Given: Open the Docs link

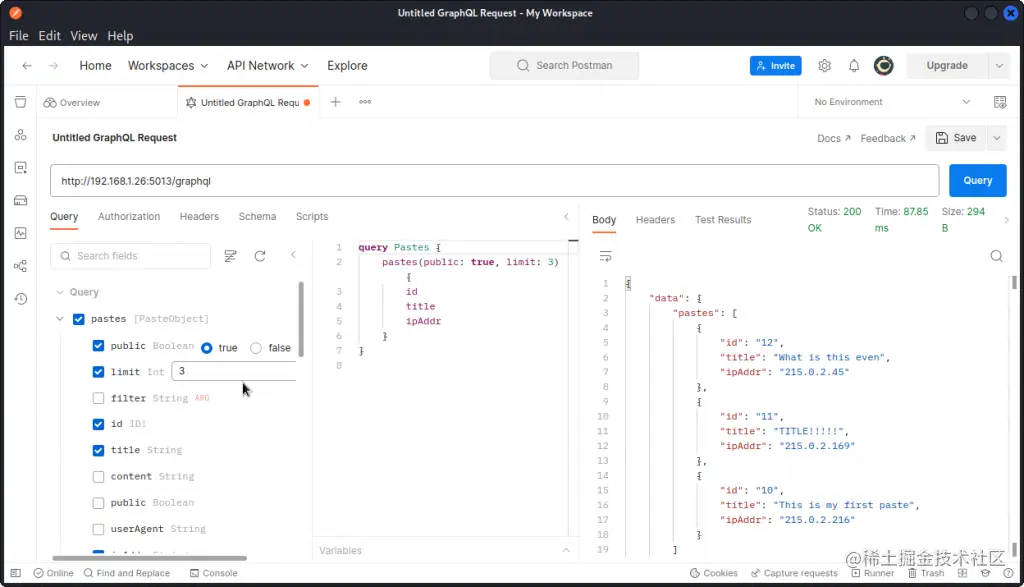Looking at the screenshot, I should coord(834,138).
